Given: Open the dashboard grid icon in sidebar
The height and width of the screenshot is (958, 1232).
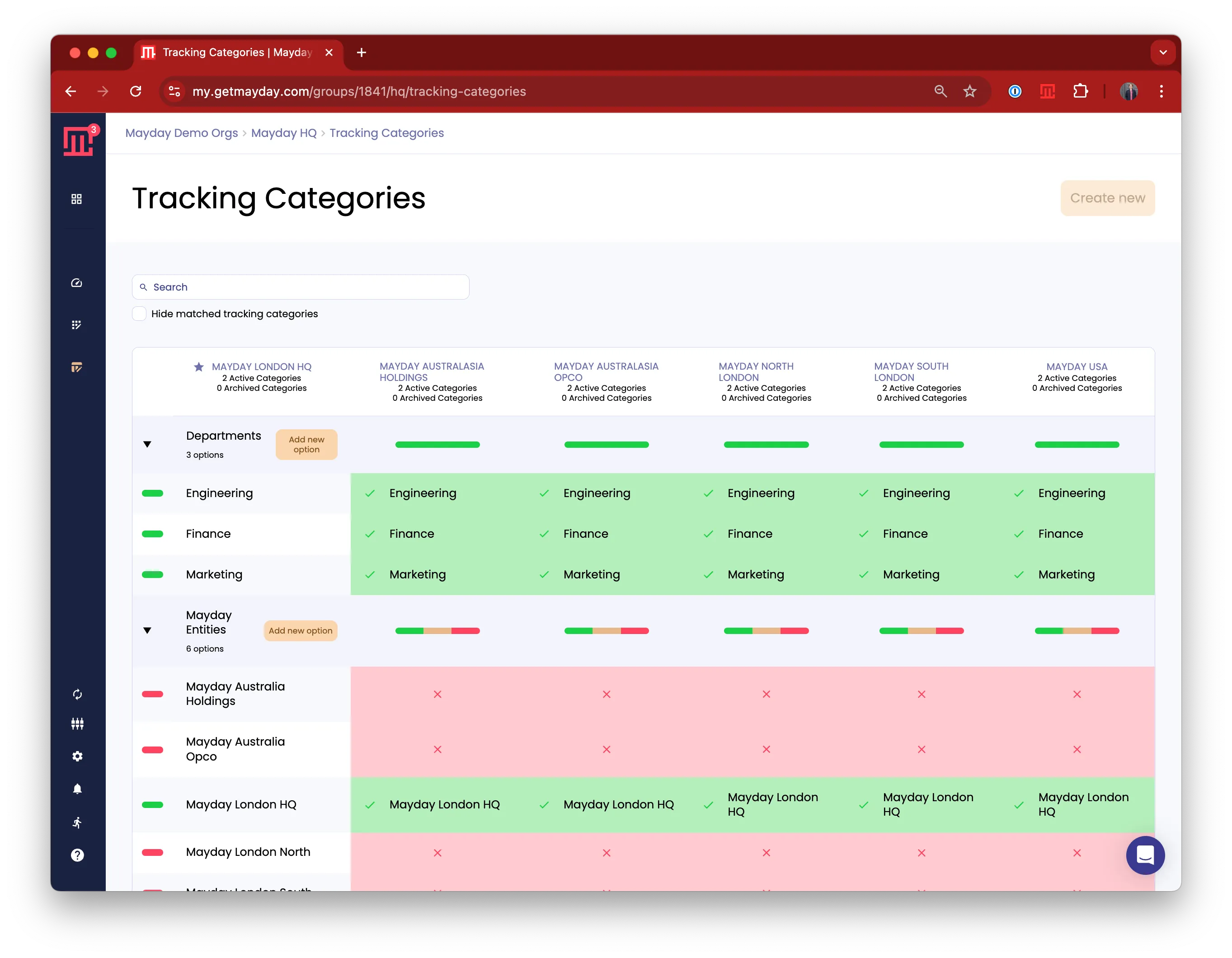Looking at the screenshot, I should click(77, 199).
